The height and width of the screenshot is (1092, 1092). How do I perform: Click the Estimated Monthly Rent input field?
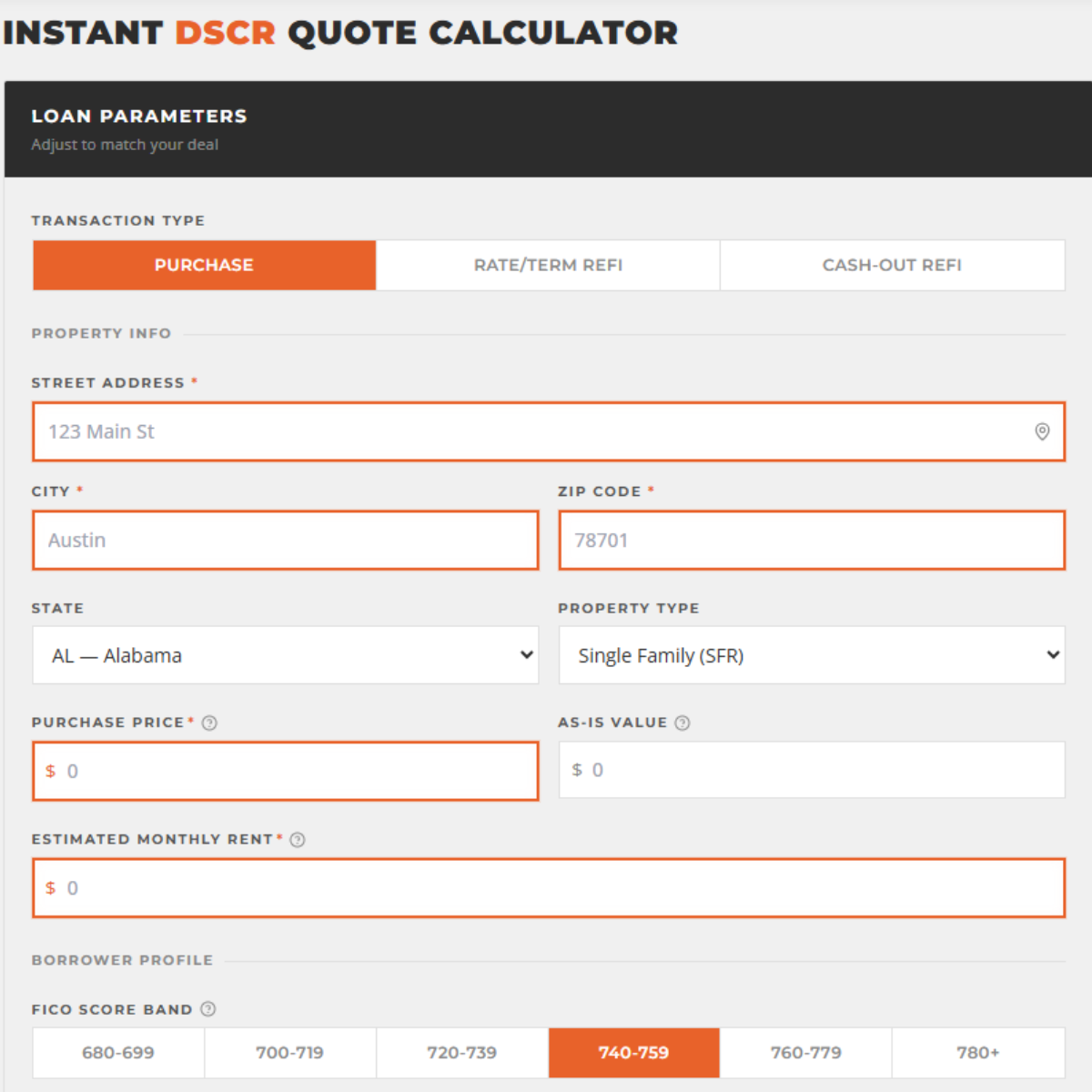click(x=549, y=887)
